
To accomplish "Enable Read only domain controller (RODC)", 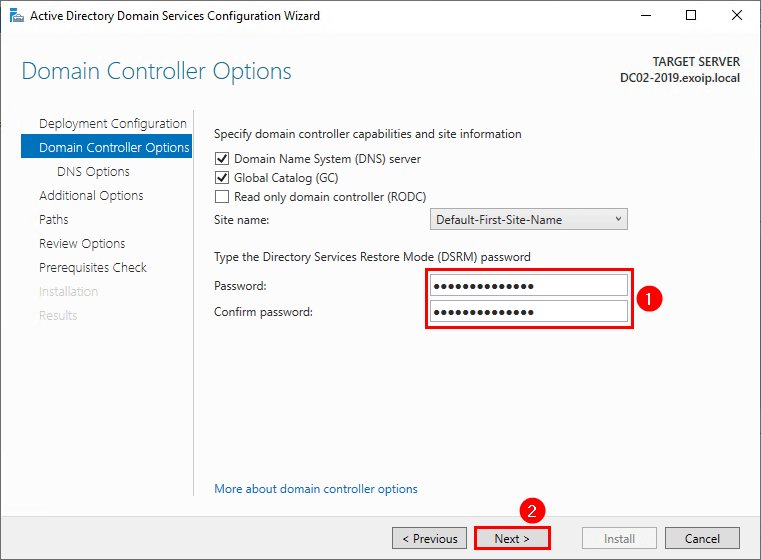I will pyautogui.click(x=222, y=197).
